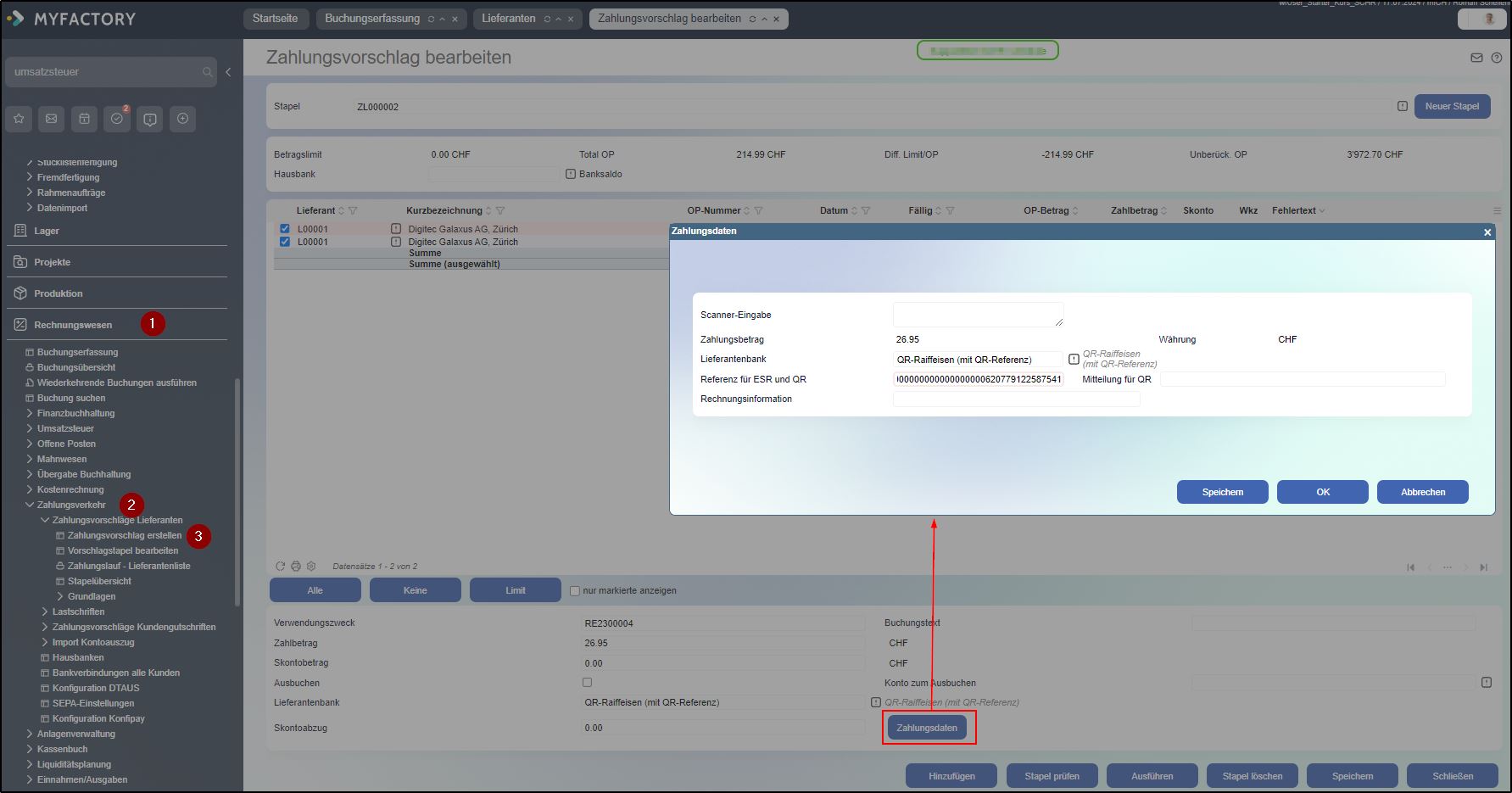
Task: Open the calendar icon in sidebar toolbar
Action: tap(84, 120)
